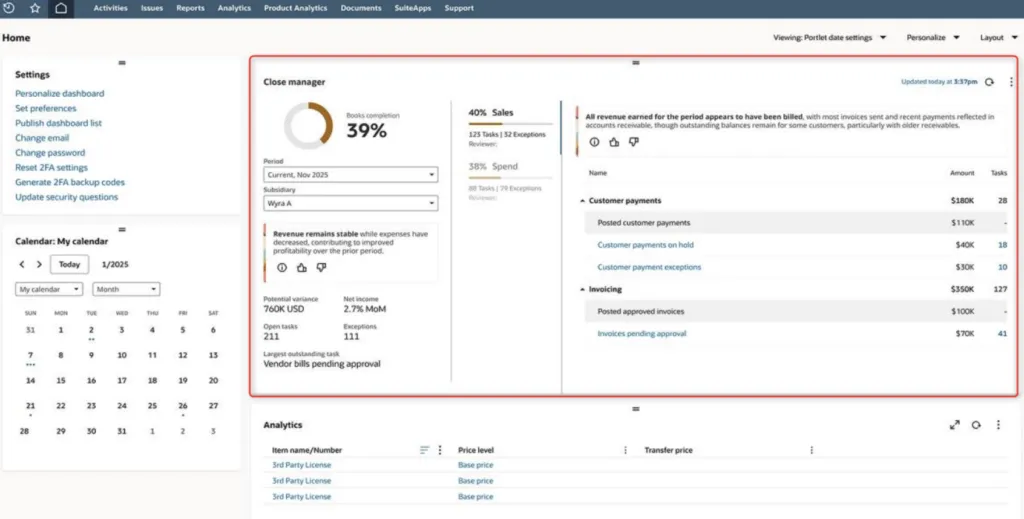The image size is (1024, 519).
Task: Open Transfer price column options dots
Action: click(x=812, y=450)
